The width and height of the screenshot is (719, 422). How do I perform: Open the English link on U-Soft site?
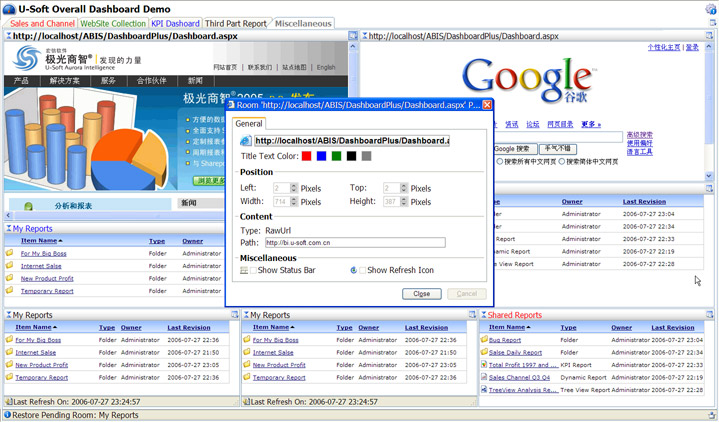coord(326,67)
